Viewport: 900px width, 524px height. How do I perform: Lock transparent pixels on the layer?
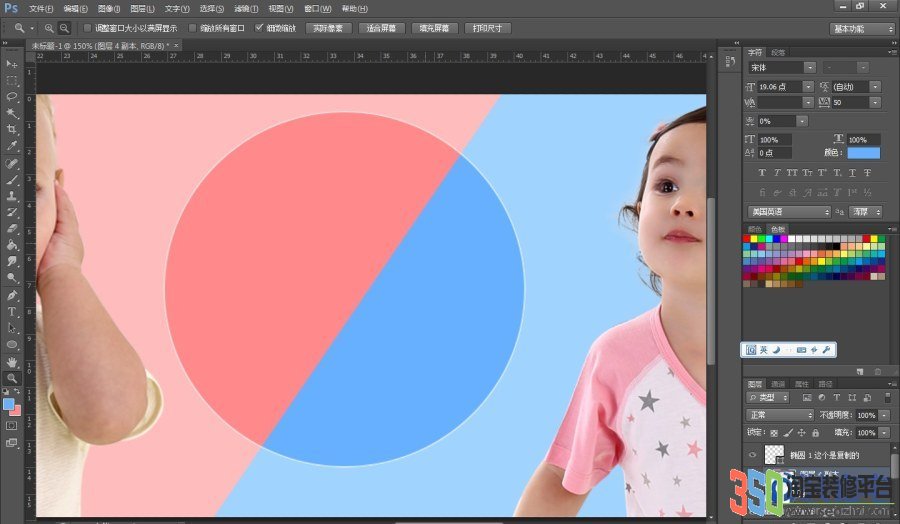pyautogui.click(x=774, y=433)
